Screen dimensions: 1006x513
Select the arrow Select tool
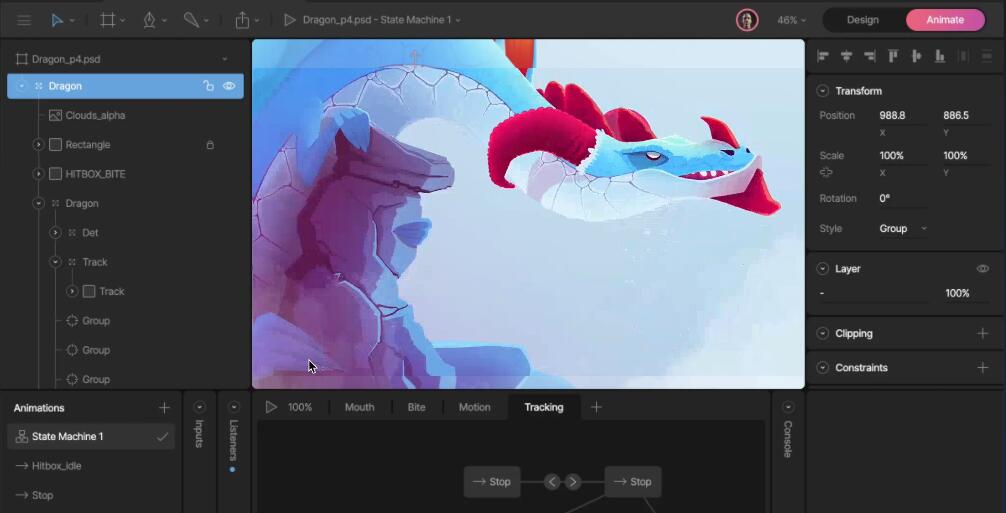57,20
